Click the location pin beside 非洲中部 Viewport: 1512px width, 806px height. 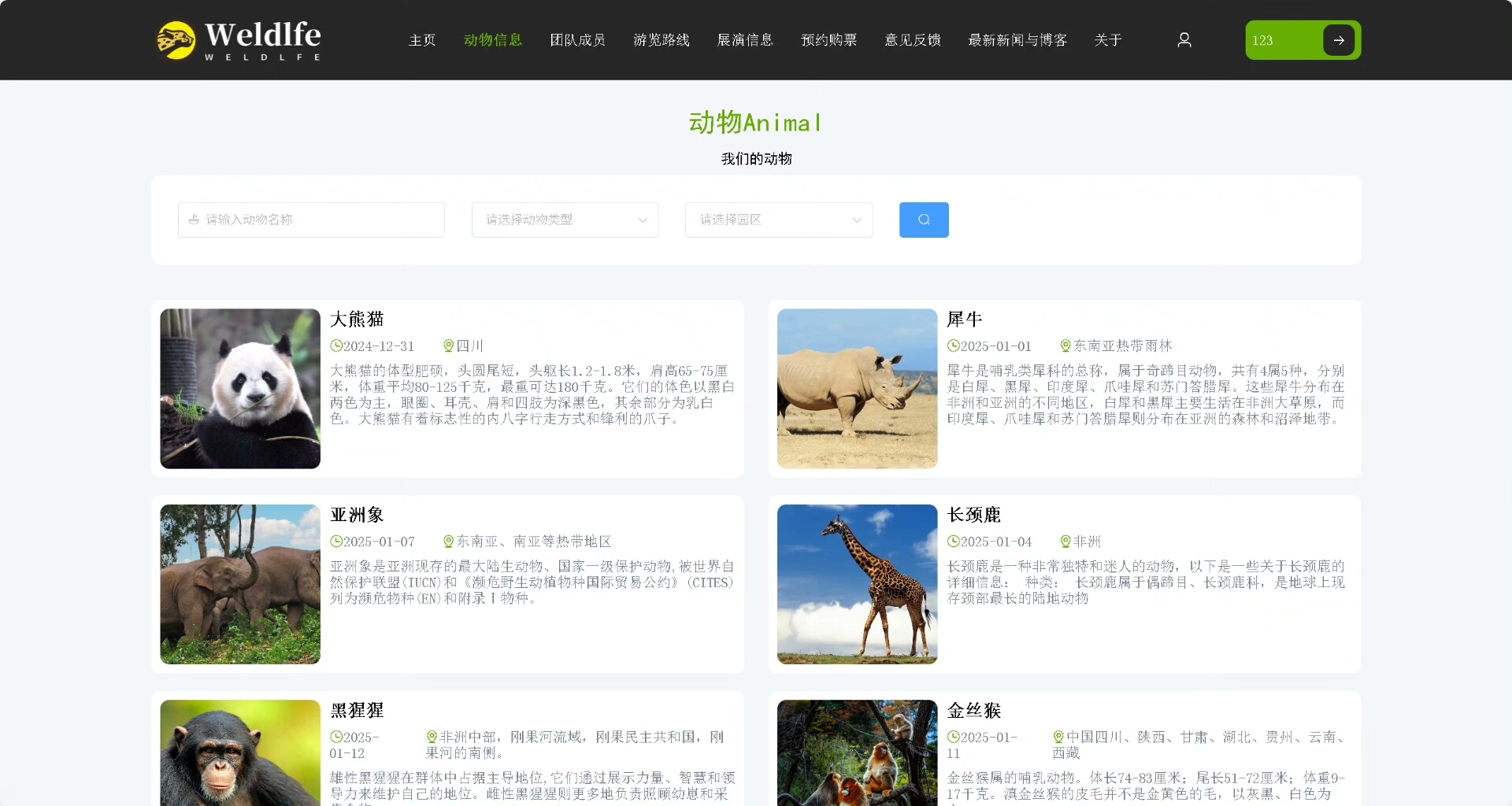(x=432, y=737)
